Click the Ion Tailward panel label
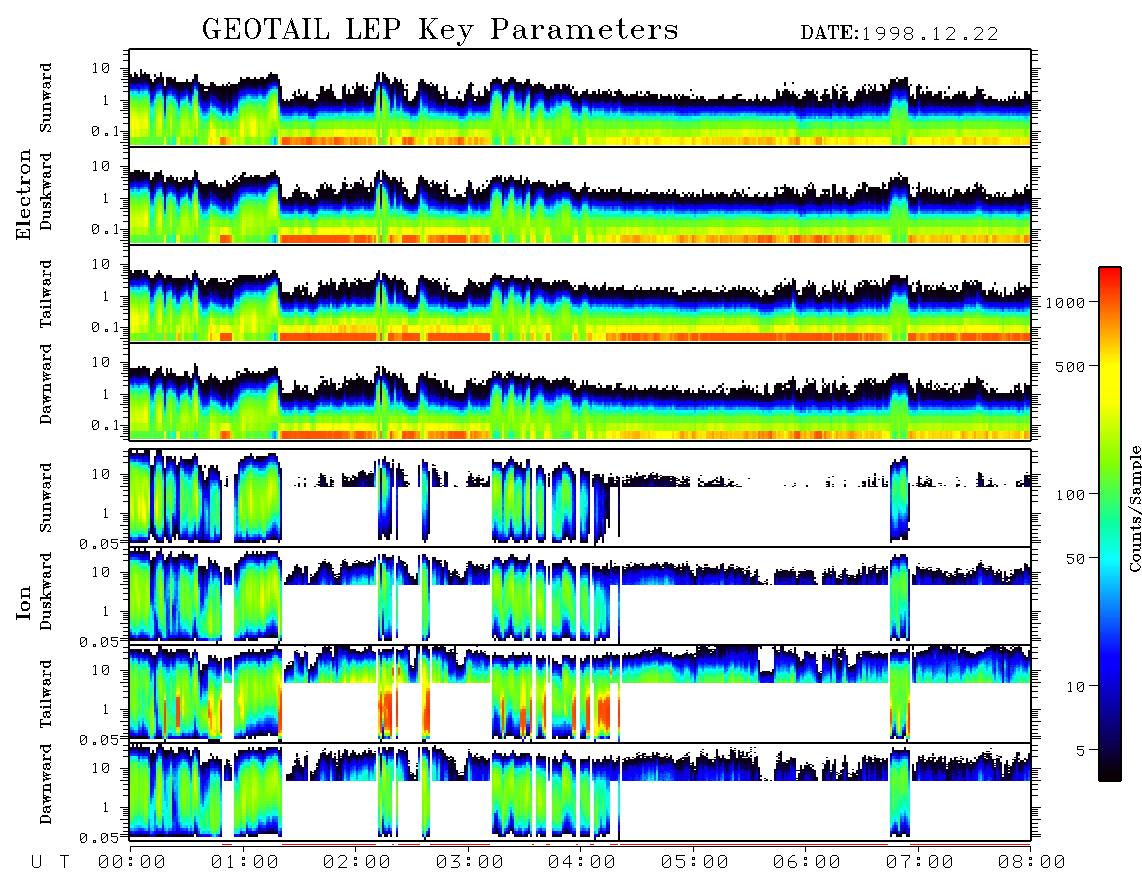This screenshot has width=1142, height=880. pos(46,694)
